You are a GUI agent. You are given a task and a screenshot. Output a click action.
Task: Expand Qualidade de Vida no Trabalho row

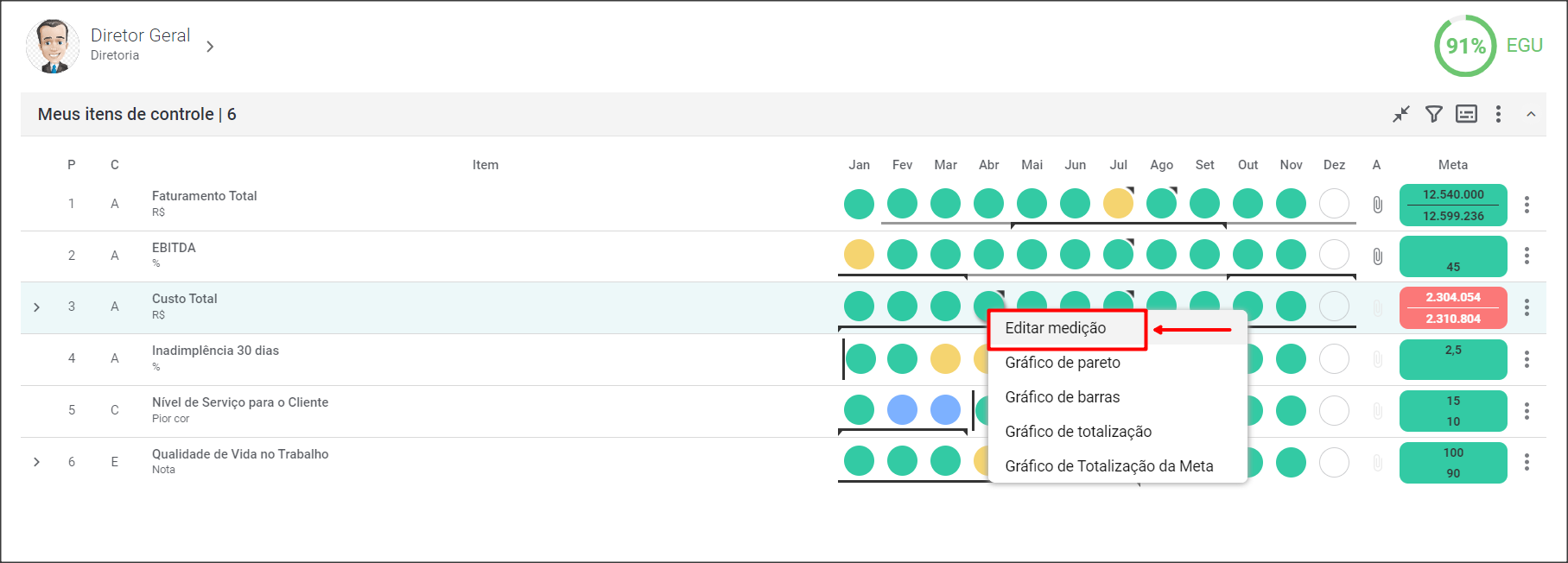pyautogui.click(x=36, y=462)
